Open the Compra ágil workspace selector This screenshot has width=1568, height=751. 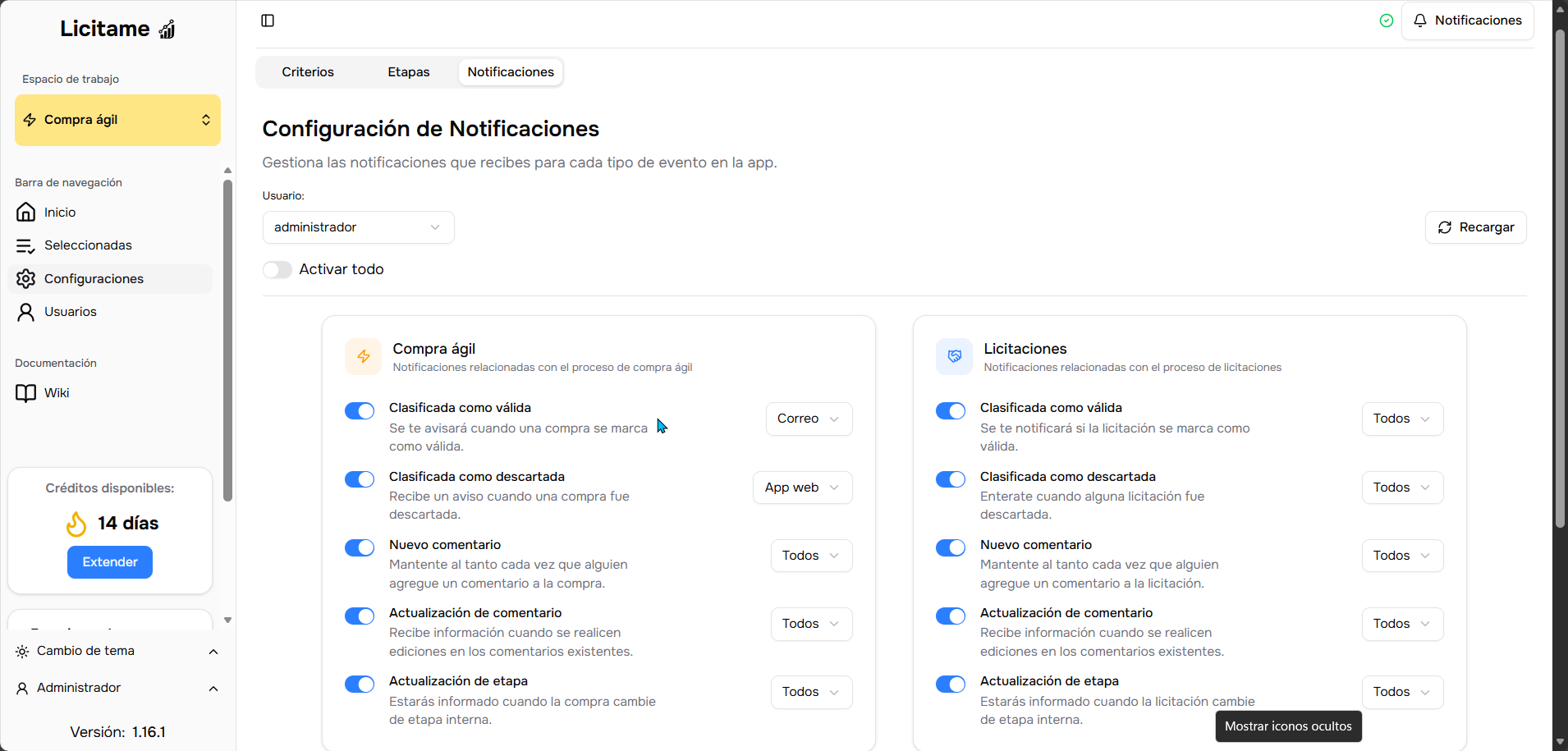[x=117, y=120]
